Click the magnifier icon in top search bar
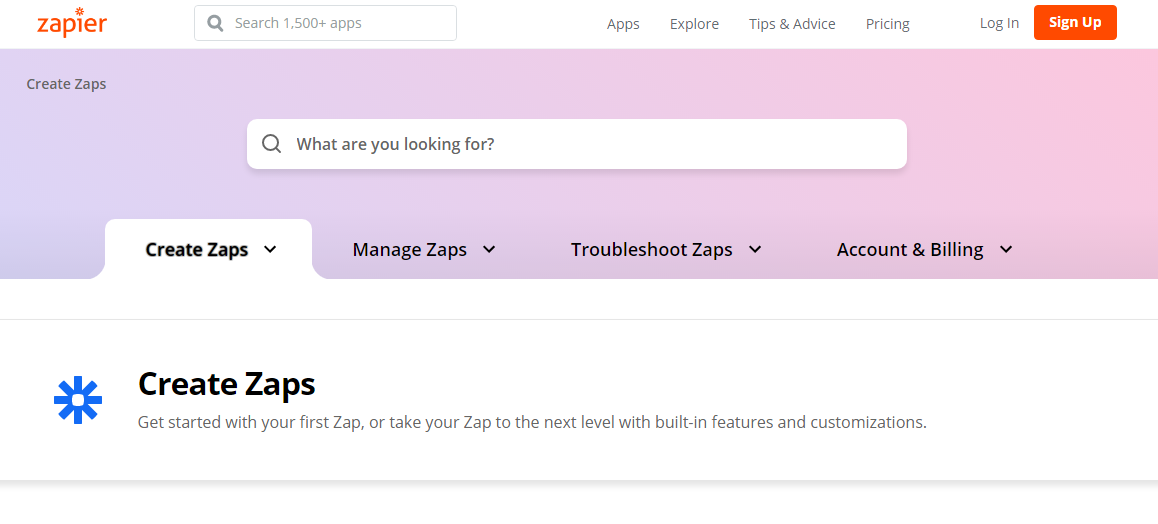 pyautogui.click(x=216, y=24)
